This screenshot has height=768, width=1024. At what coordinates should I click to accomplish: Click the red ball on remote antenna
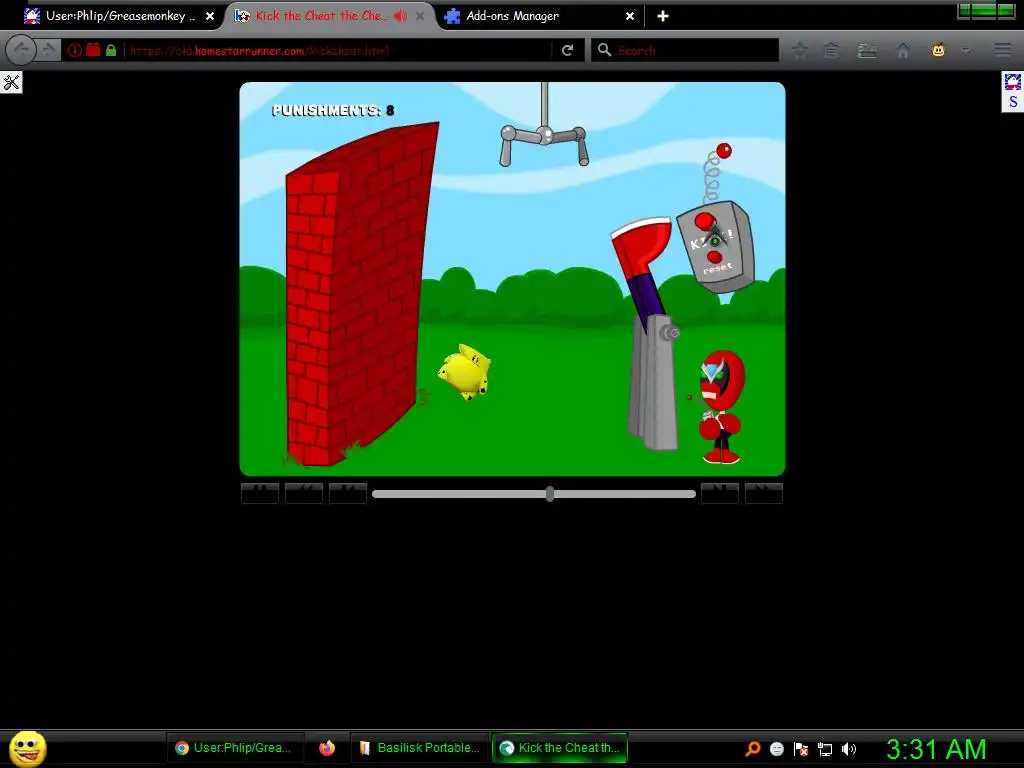tap(724, 151)
